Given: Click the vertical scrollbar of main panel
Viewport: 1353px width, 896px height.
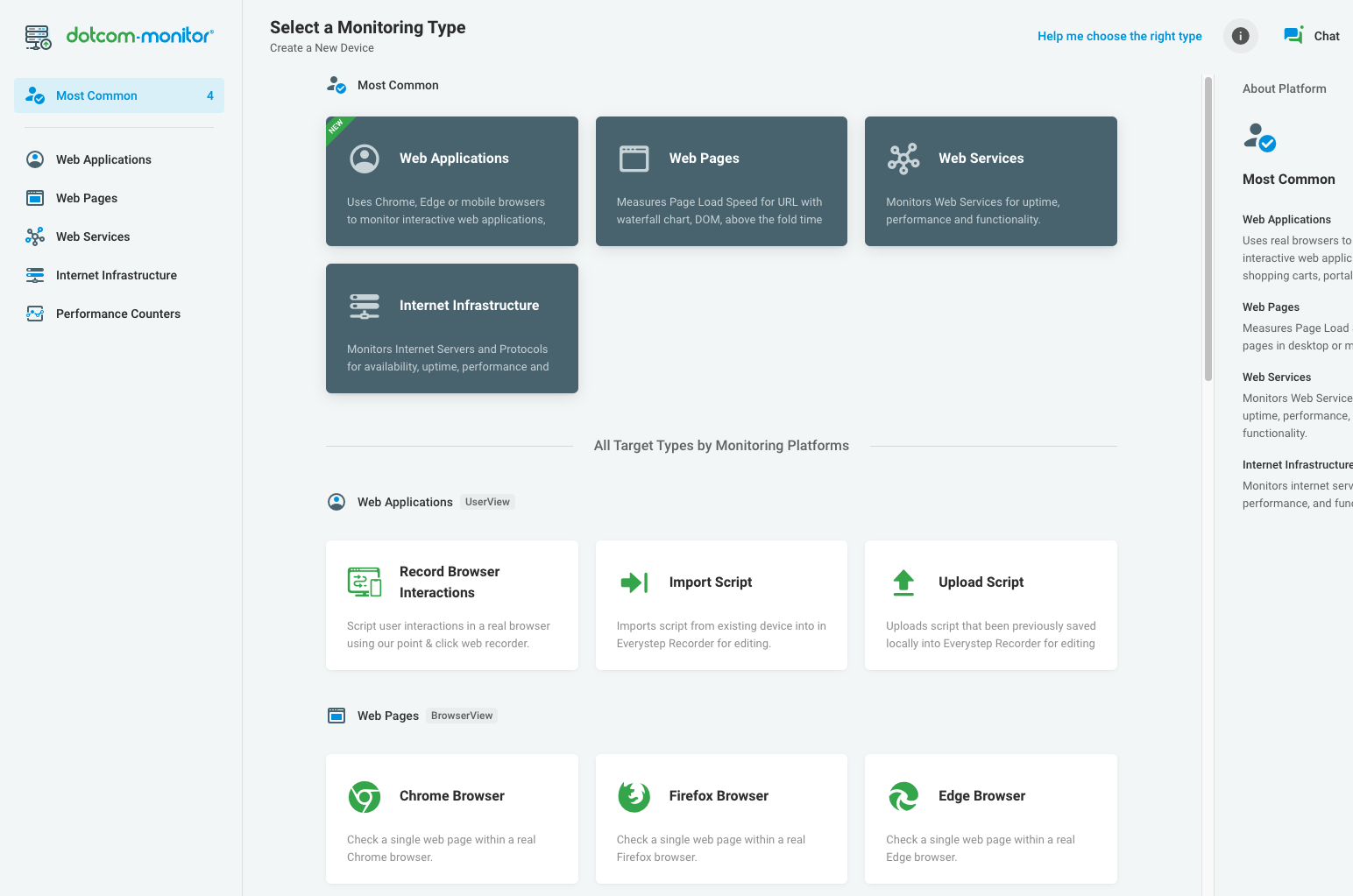Looking at the screenshot, I should (x=1208, y=228).
